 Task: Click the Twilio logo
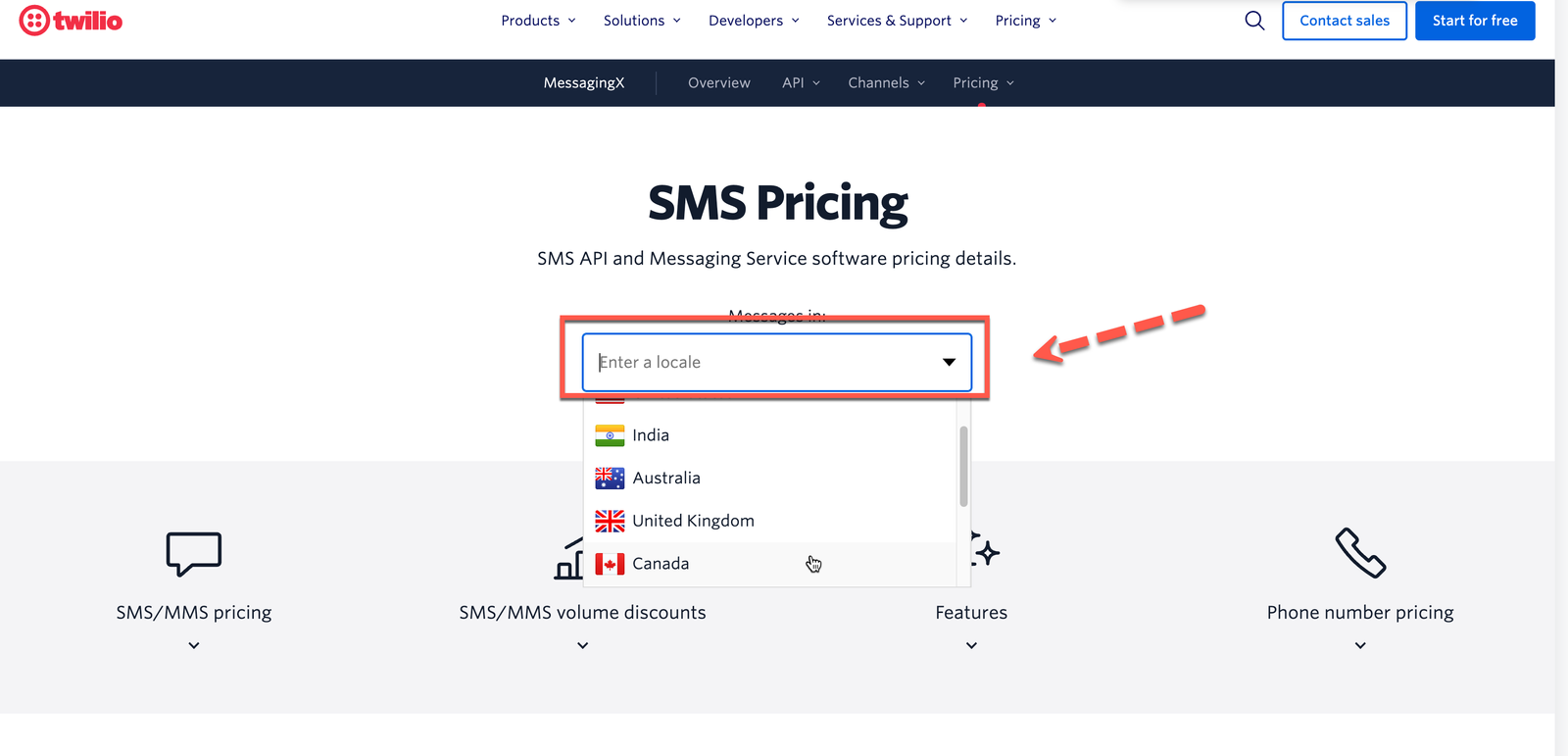click(x=71, y=21)
